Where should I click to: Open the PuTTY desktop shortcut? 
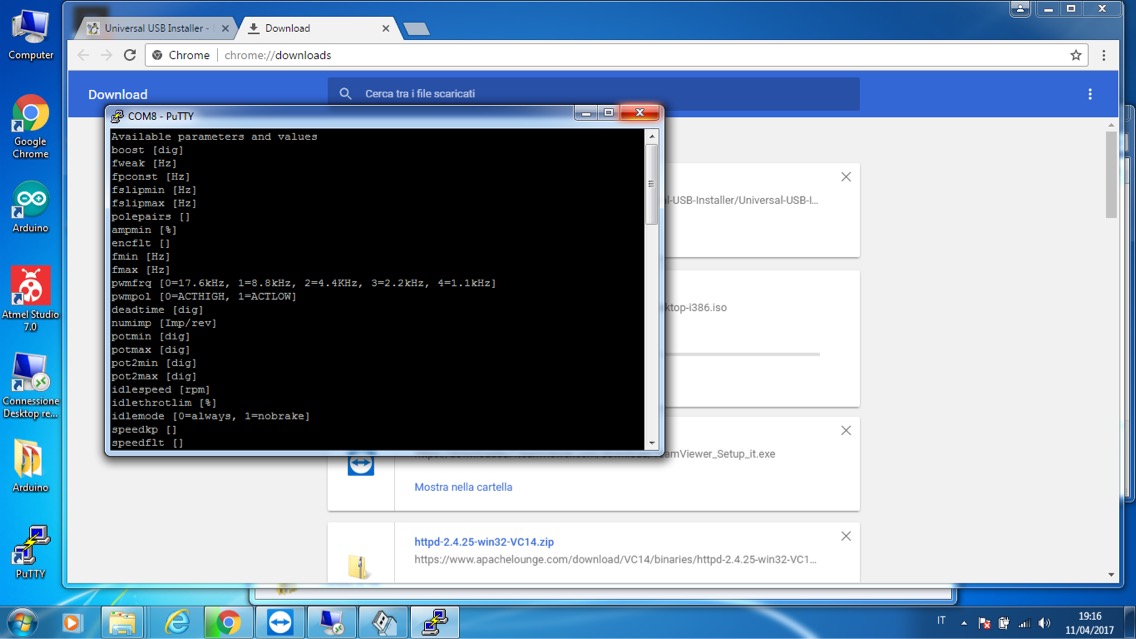[30, 546]
